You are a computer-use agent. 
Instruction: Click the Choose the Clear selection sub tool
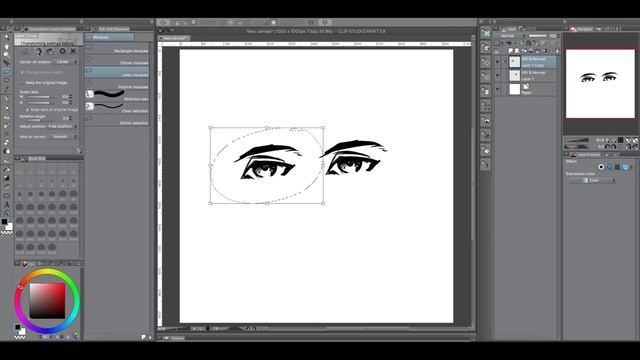click(x=117, y=108)
